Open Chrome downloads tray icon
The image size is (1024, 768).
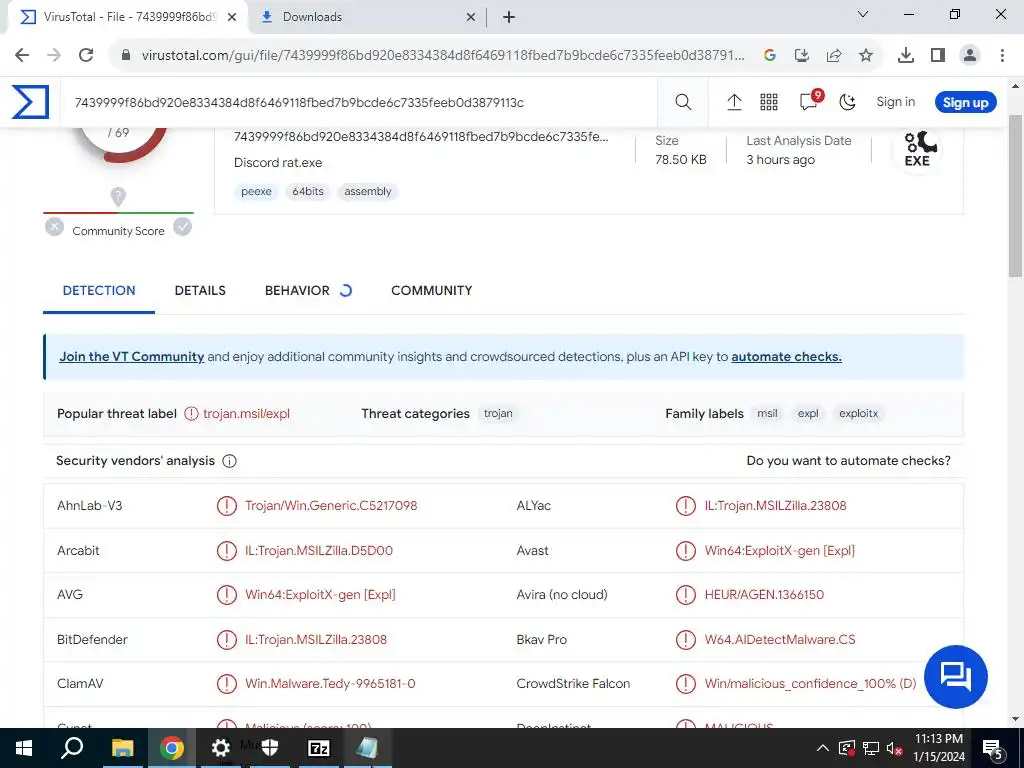click(906, 56)
